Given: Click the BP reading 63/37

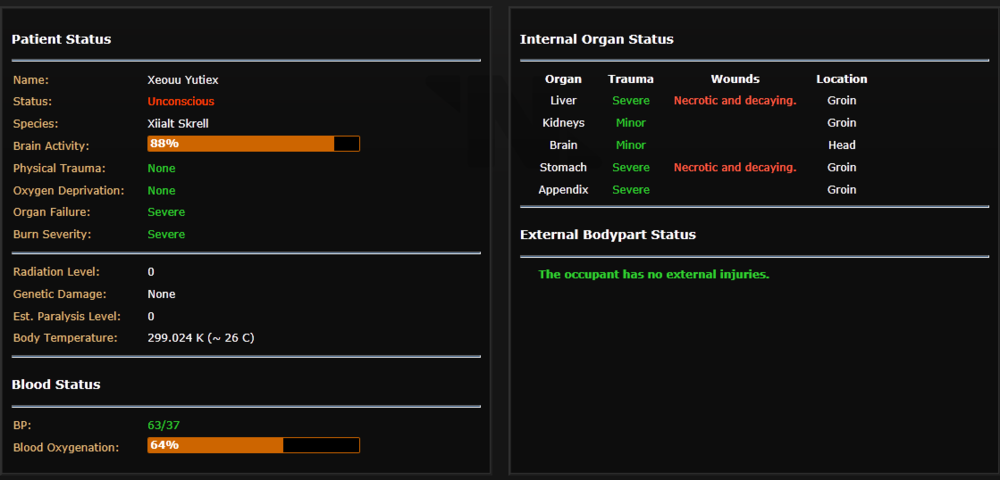Looking at the screenshot, I should [x=164, y=425].
